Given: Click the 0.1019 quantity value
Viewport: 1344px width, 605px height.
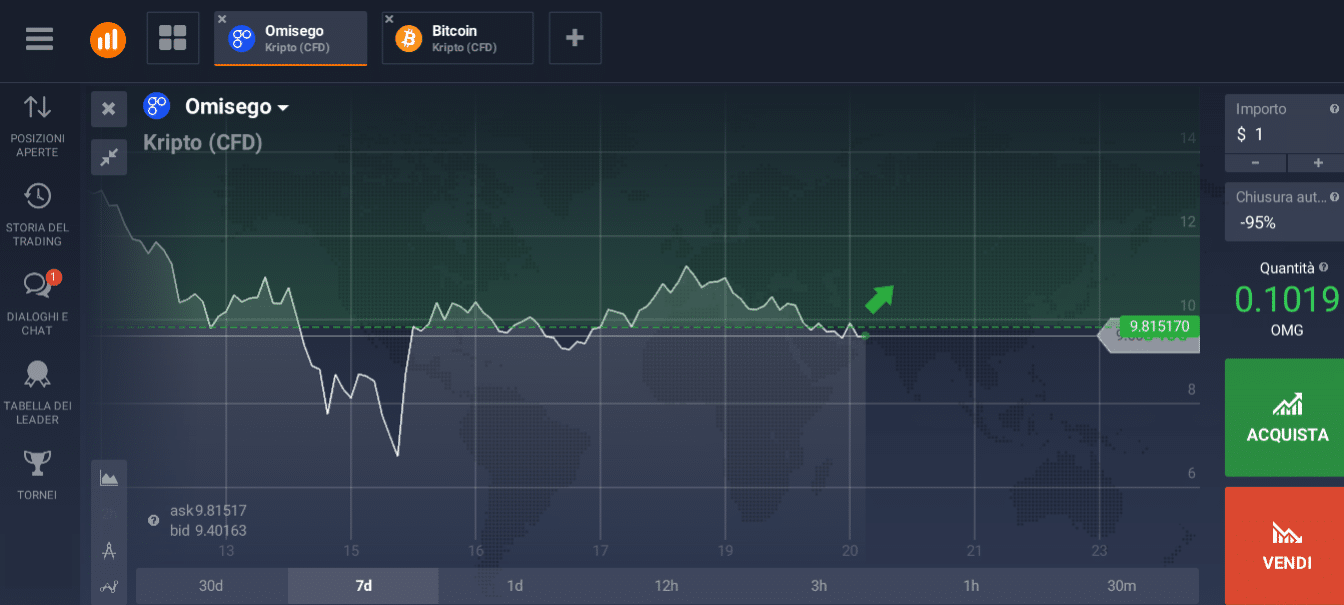Looking at the screenshot, I should click(1286, 299).
